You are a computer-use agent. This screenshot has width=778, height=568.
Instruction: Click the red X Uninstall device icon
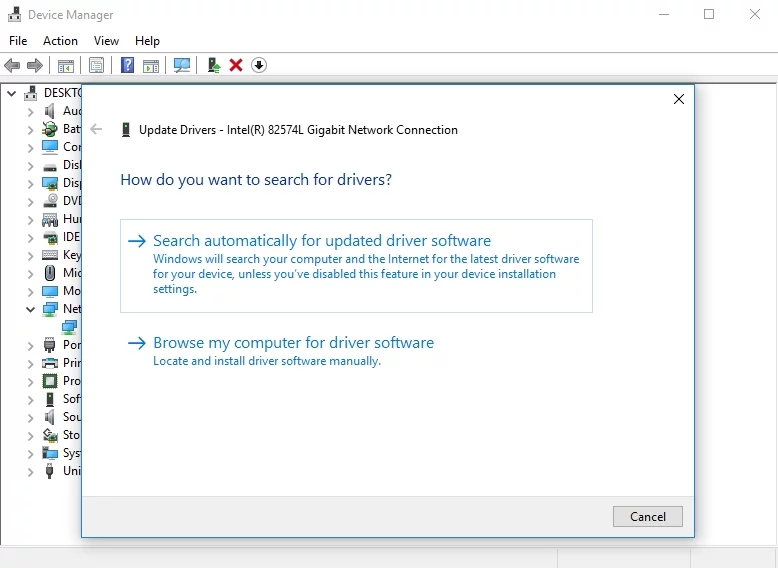coord(236,65)
